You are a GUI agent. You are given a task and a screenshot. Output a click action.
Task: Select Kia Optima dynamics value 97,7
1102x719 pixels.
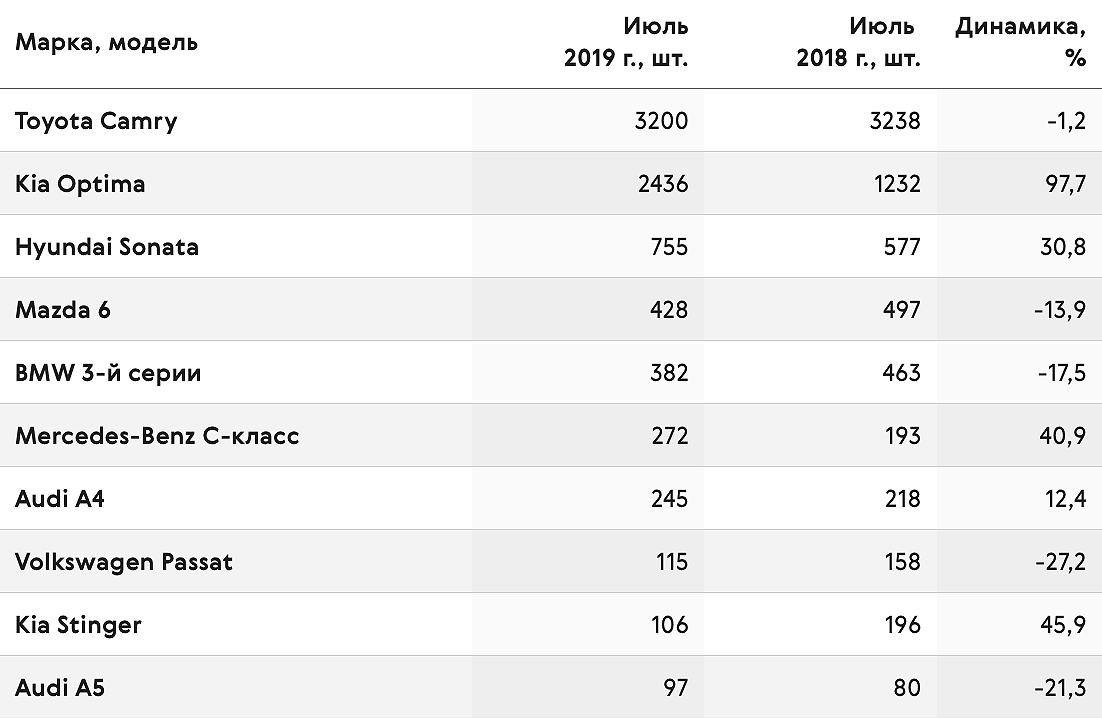pyautogui.click(x=1065, y=185)
